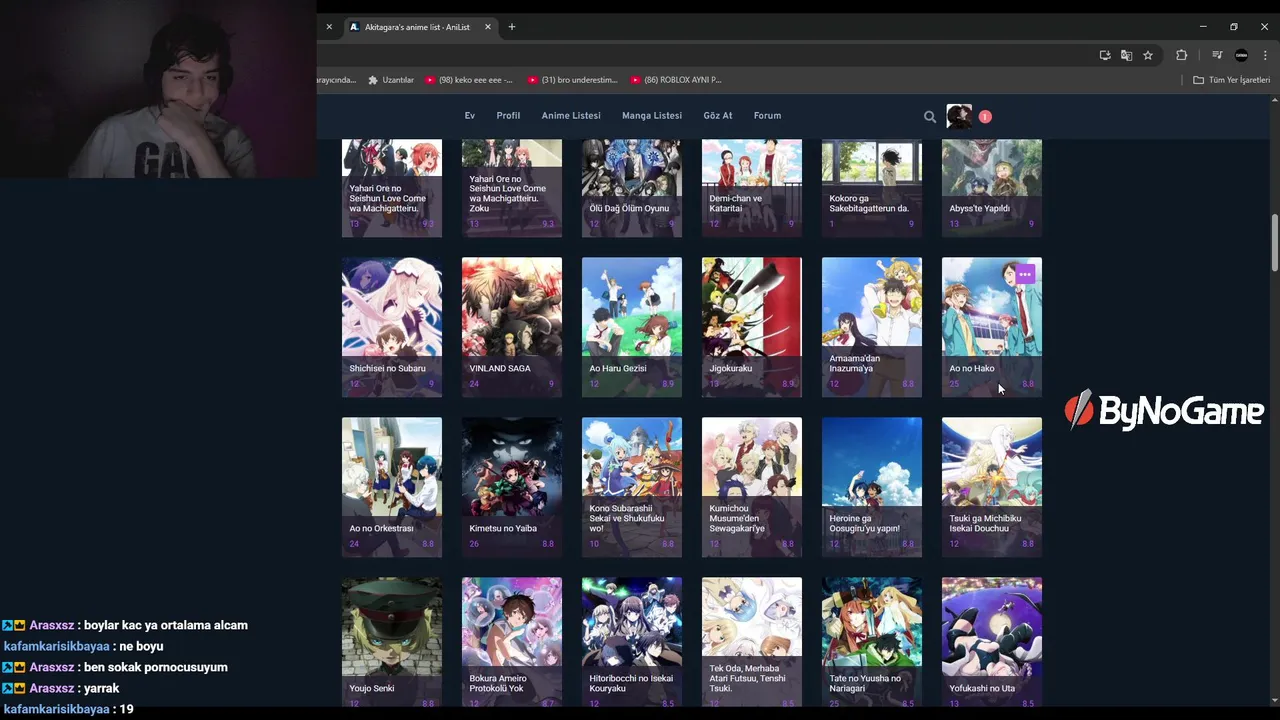Click the page vertical scrollbar thumb
Image resolution: width=1280 pixels, height=720 pixels.
pyautogui.click(x=1274, y=242)
